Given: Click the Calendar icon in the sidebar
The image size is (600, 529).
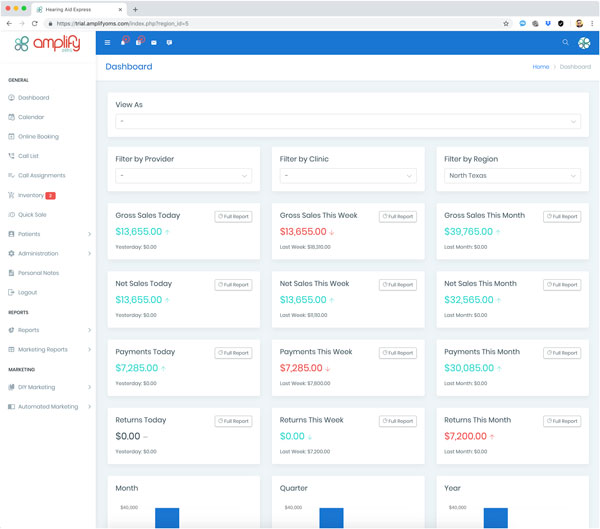Looking at the screenshot, I should pyautogui.click(x=11, y=117).
